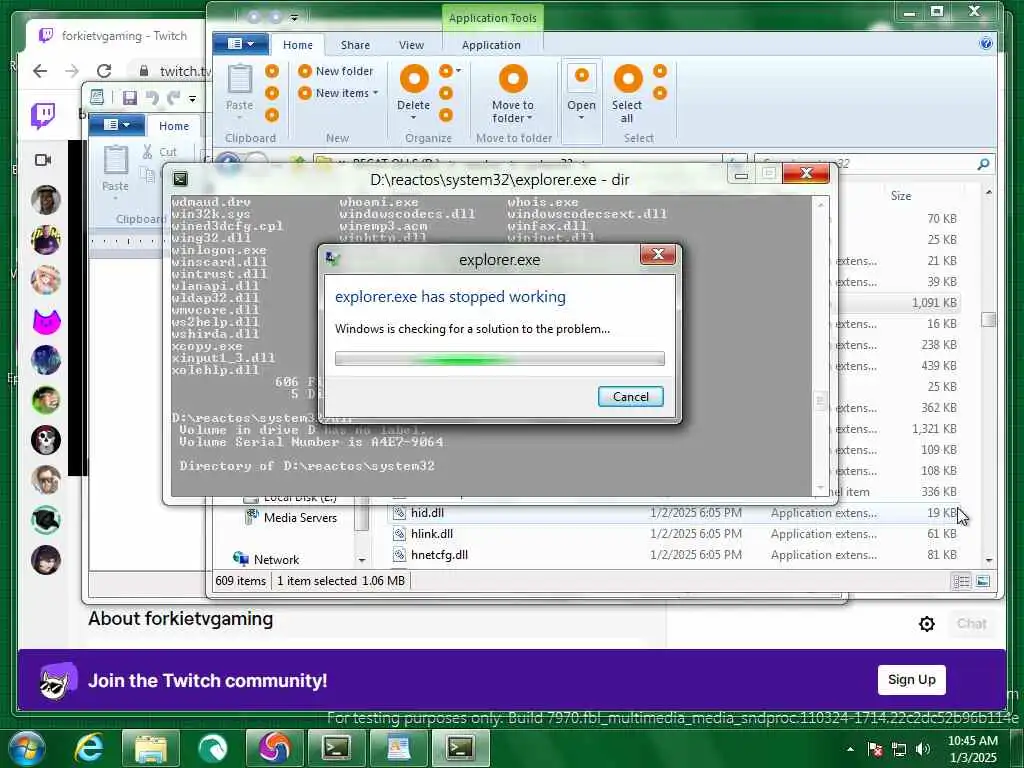Click the WordPad taskbar button
Image resolution: width=1024 pixels, height=768 pixels.
398,748
